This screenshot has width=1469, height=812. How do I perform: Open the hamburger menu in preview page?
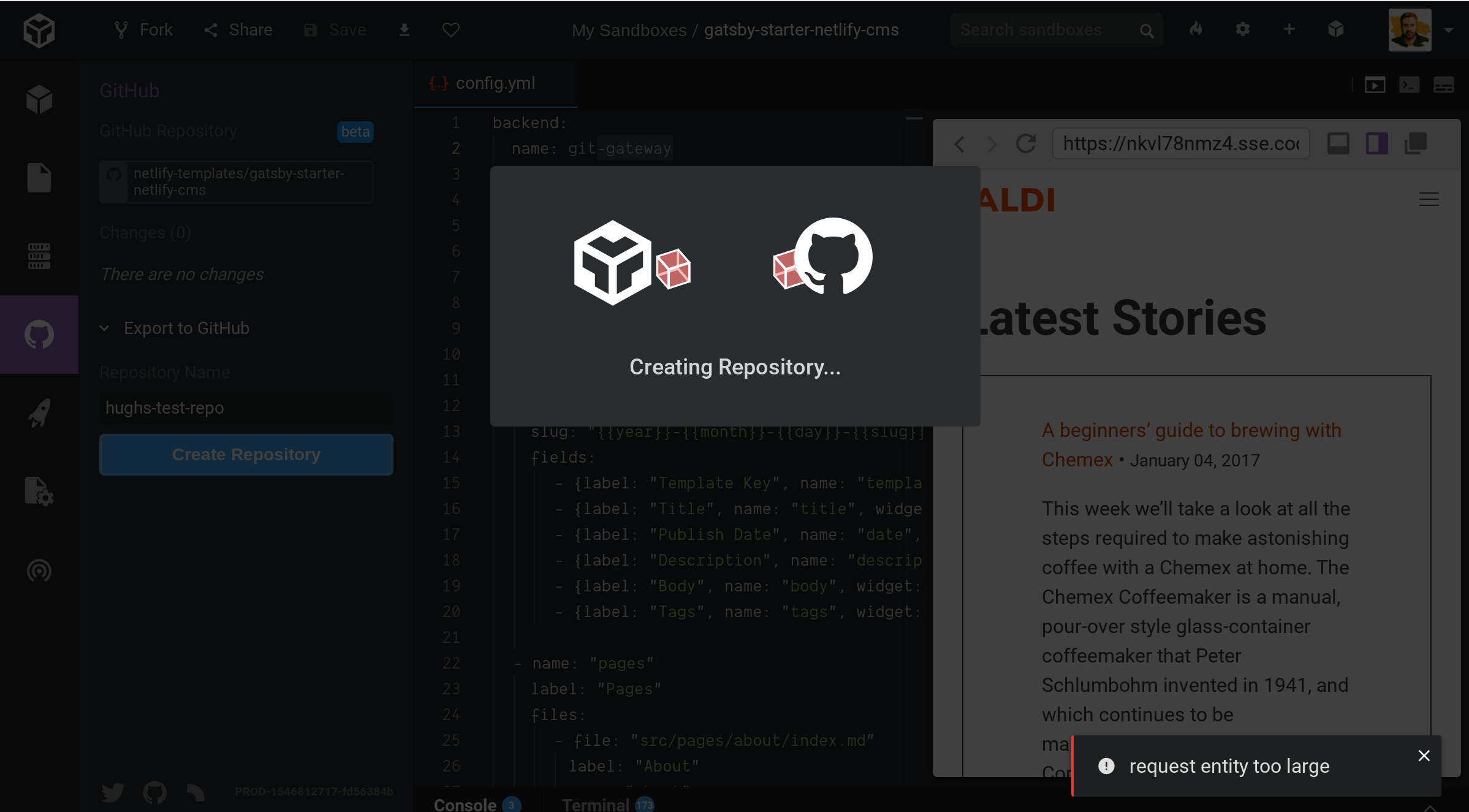click(1429, 199)
